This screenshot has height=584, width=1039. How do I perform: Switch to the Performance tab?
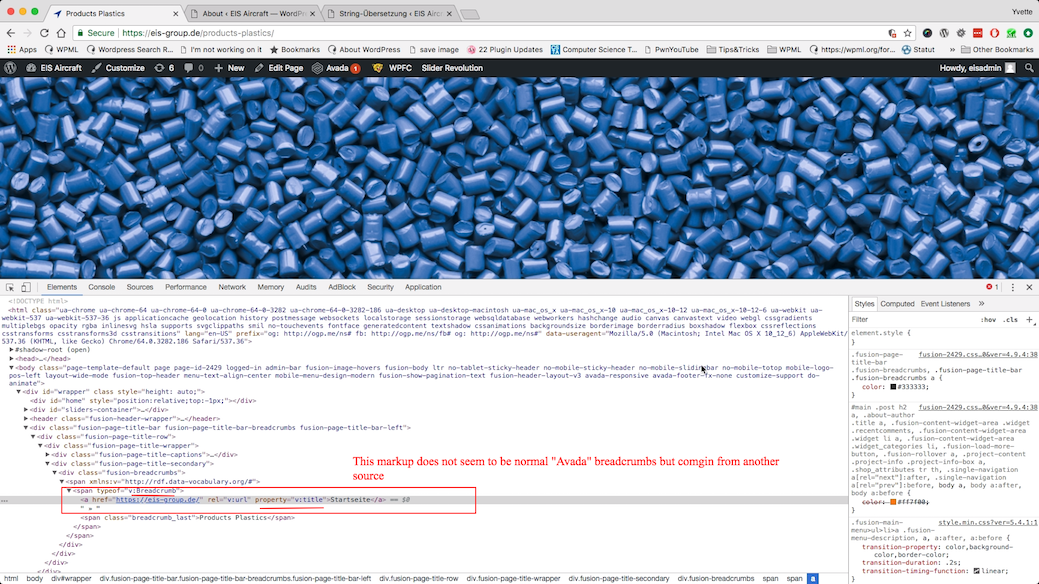click(x=186, y=287)
